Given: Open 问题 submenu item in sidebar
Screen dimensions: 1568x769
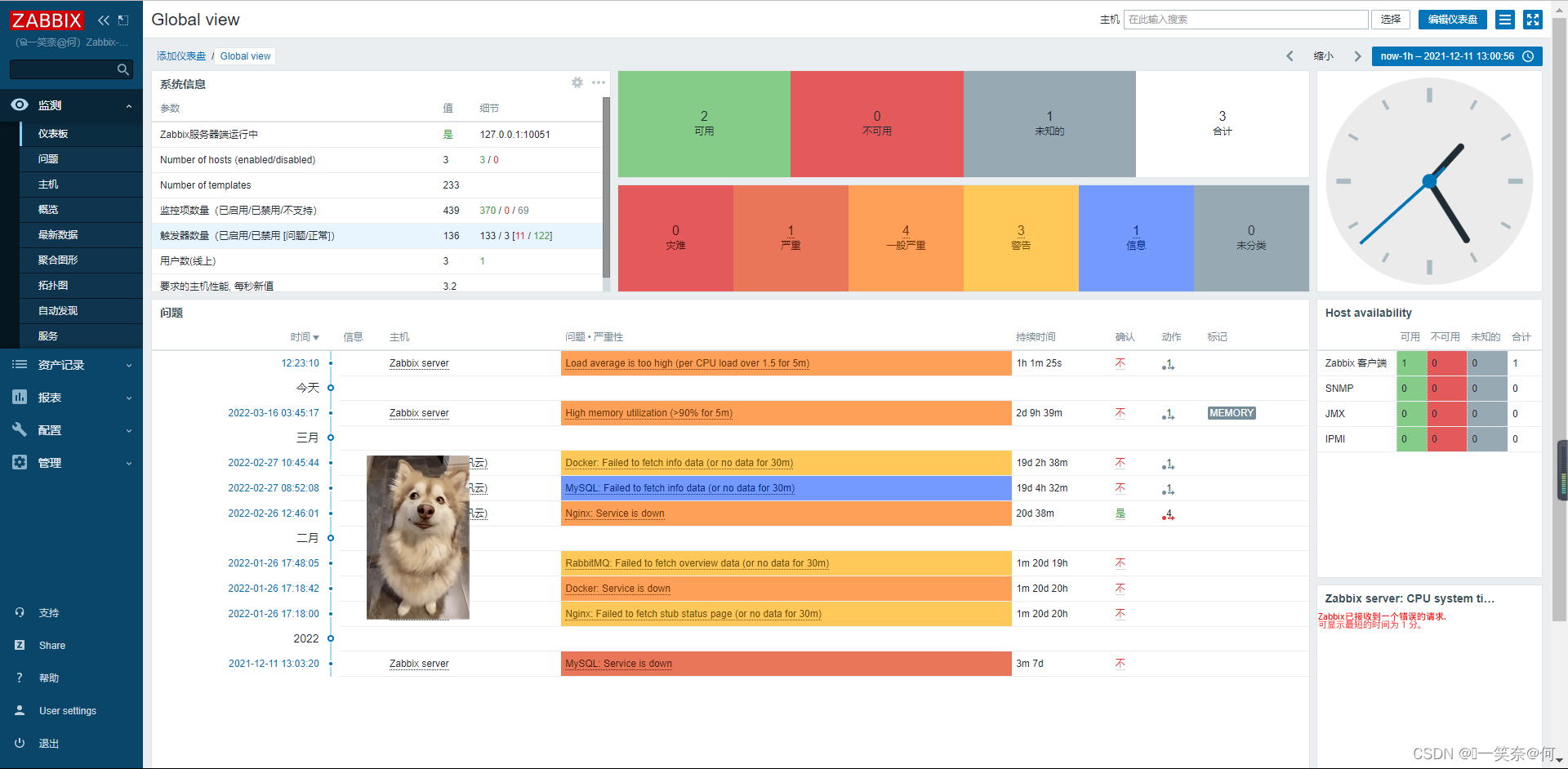Looking at the screenshot, I should [x=82, y=159].
